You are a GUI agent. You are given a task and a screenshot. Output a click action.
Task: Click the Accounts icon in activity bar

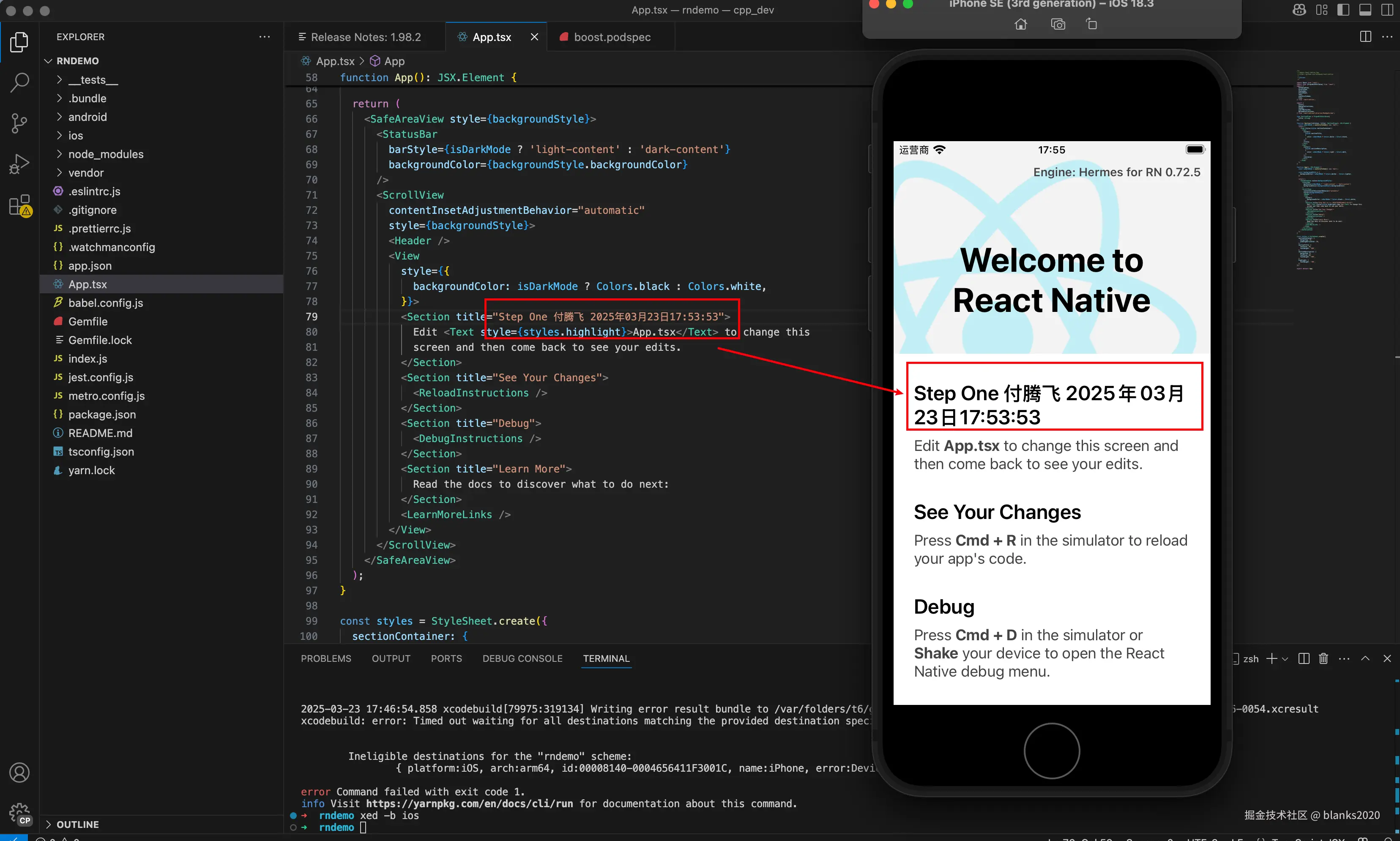[19, 773]
